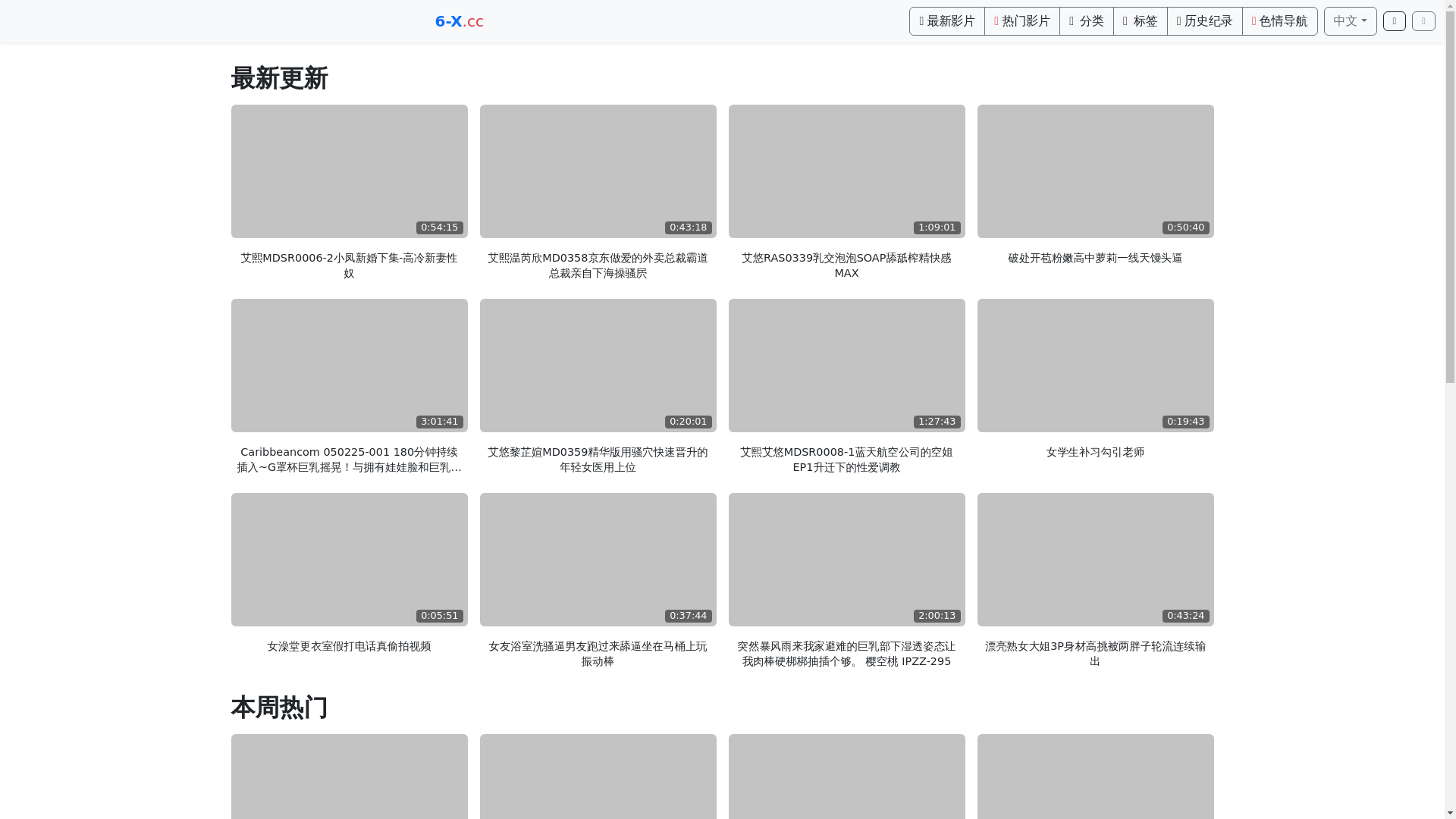Open the 6-X.cc site logo link
Screen dimensions: 1456x819
tap(459, 21)
